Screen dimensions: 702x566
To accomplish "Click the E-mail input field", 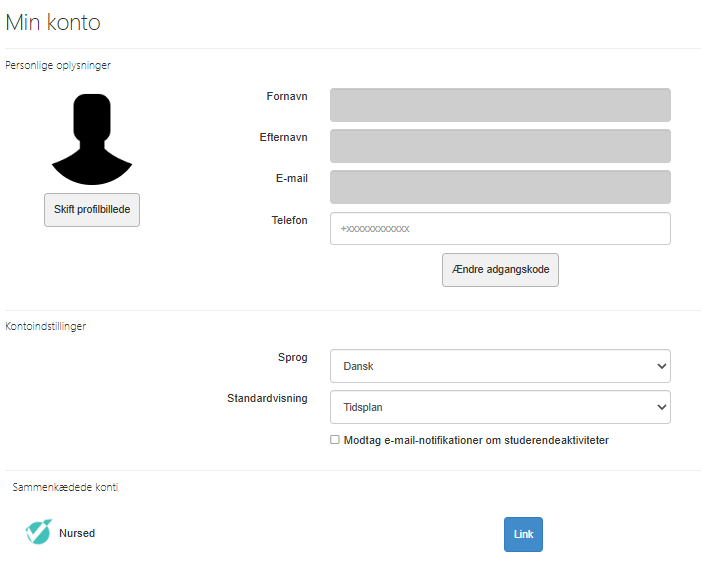I will coord(500,187).
